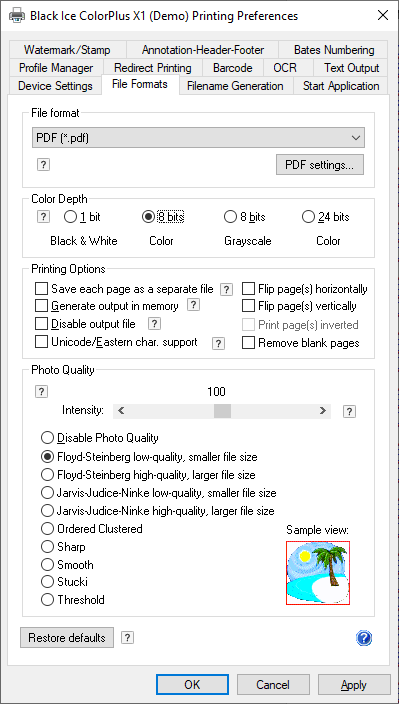Open help icon next to Disable output file
The image size is (399, 704).
154,323
